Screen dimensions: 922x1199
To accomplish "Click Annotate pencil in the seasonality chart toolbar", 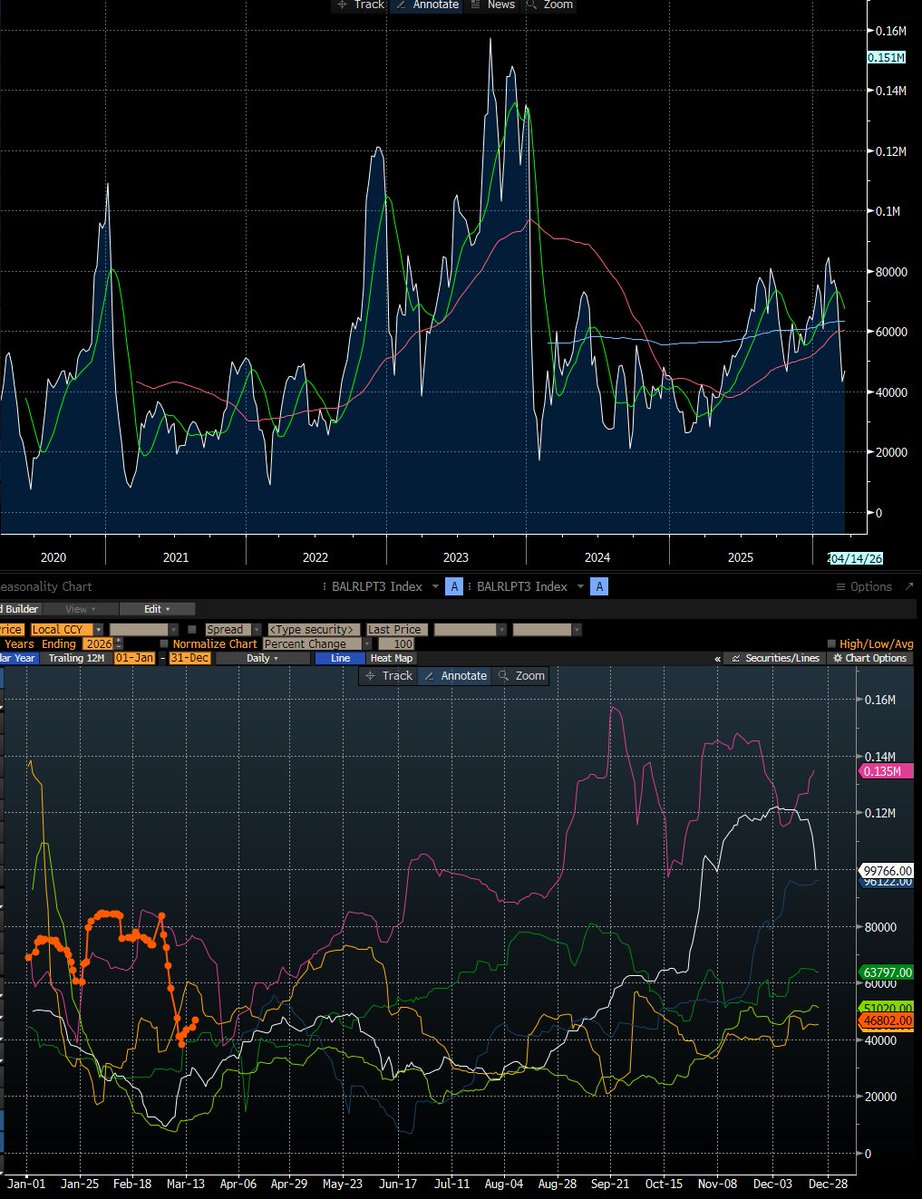I will [456, 676].
